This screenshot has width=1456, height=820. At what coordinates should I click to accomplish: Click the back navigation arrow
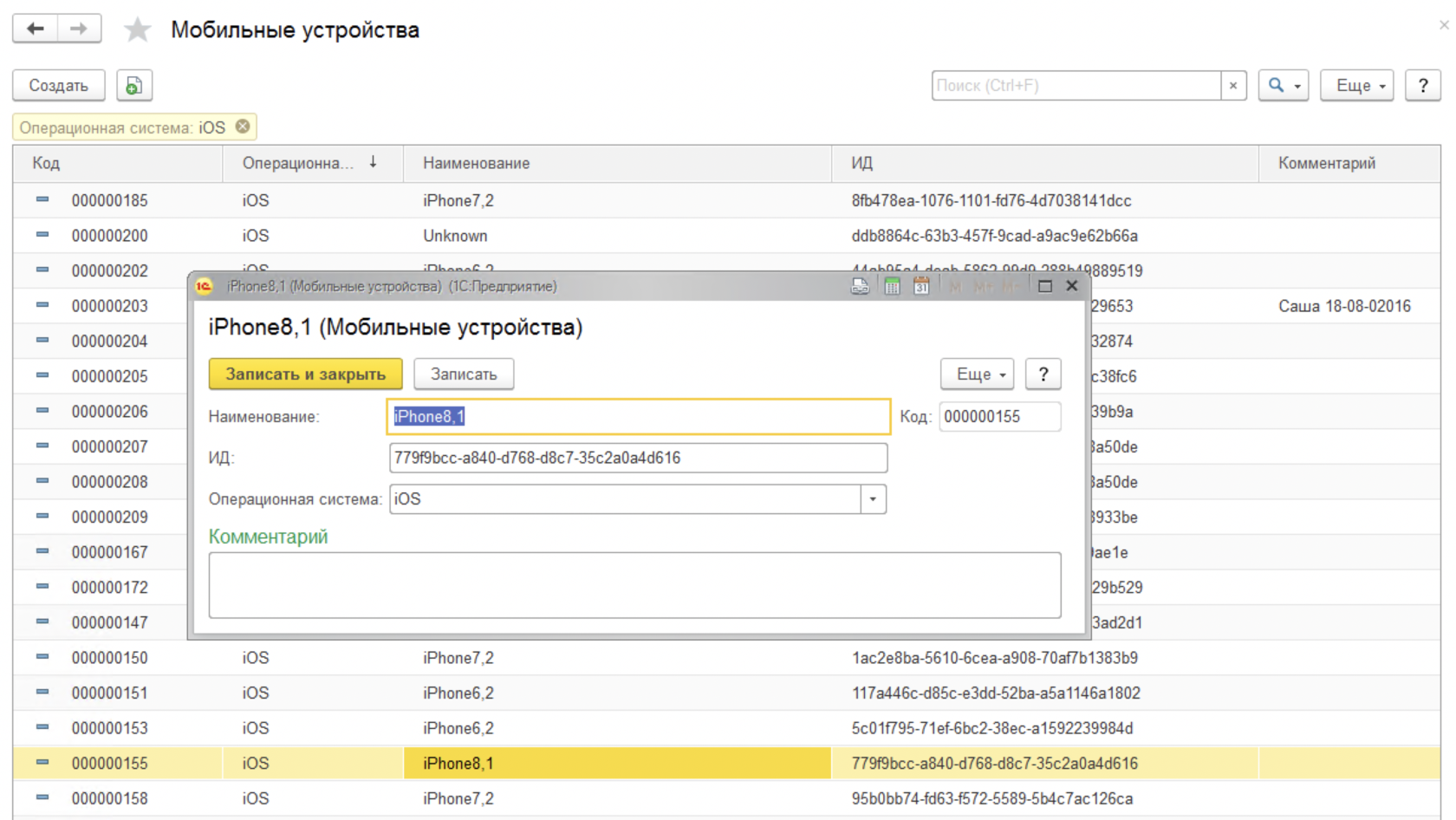[36, 29]
